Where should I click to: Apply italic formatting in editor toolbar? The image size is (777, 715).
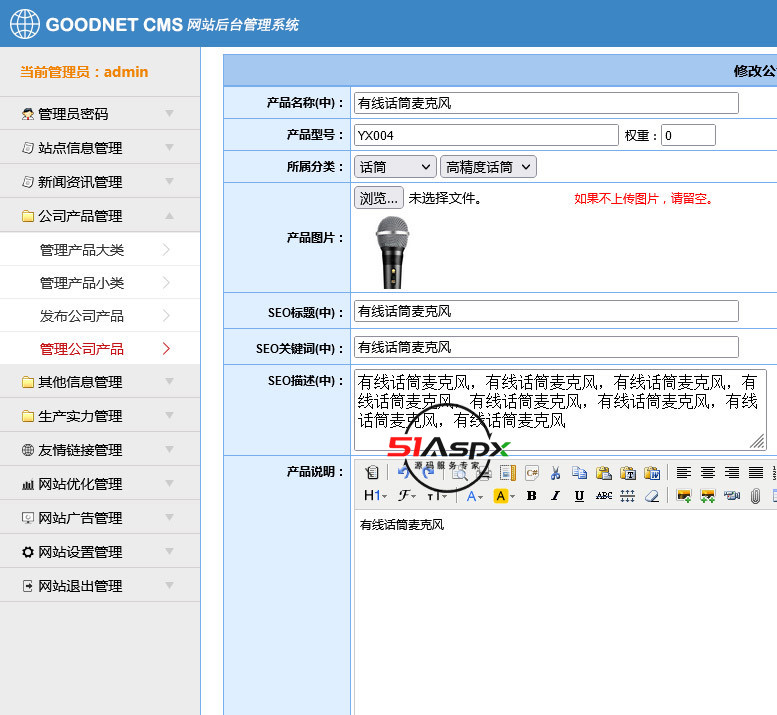click(555, 496)
